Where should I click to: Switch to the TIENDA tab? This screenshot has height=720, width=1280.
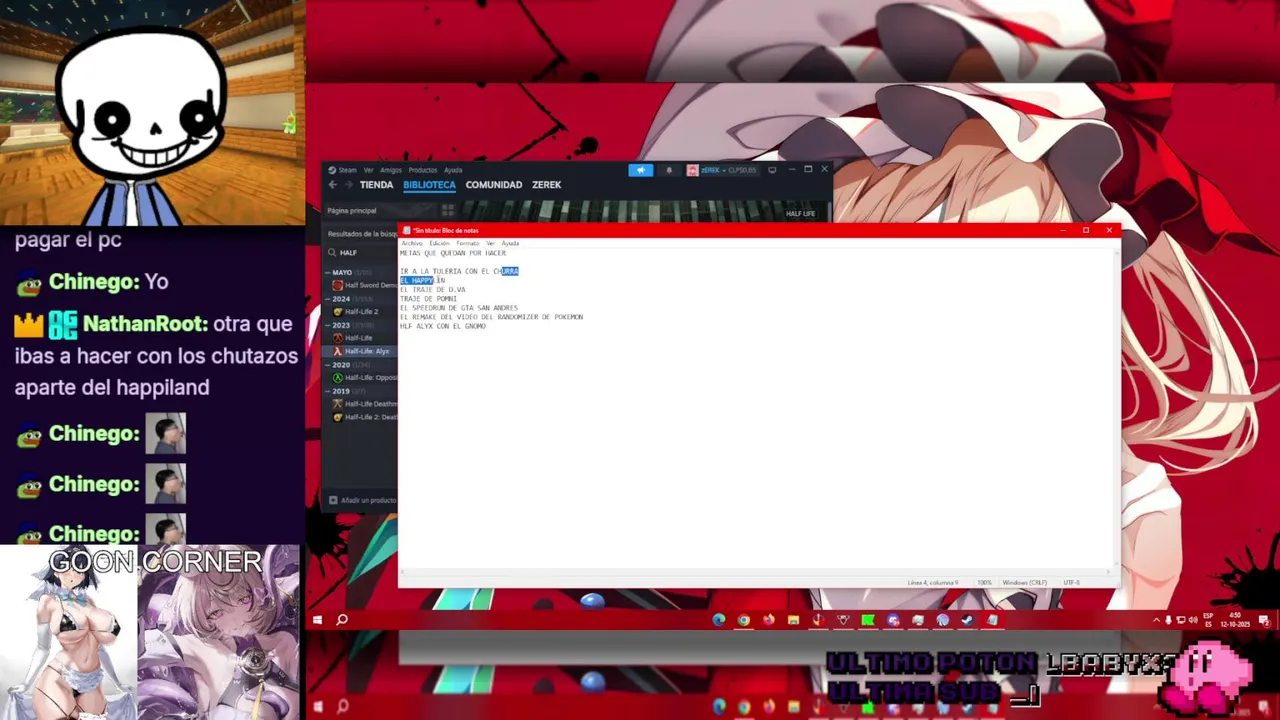(376, 185)
